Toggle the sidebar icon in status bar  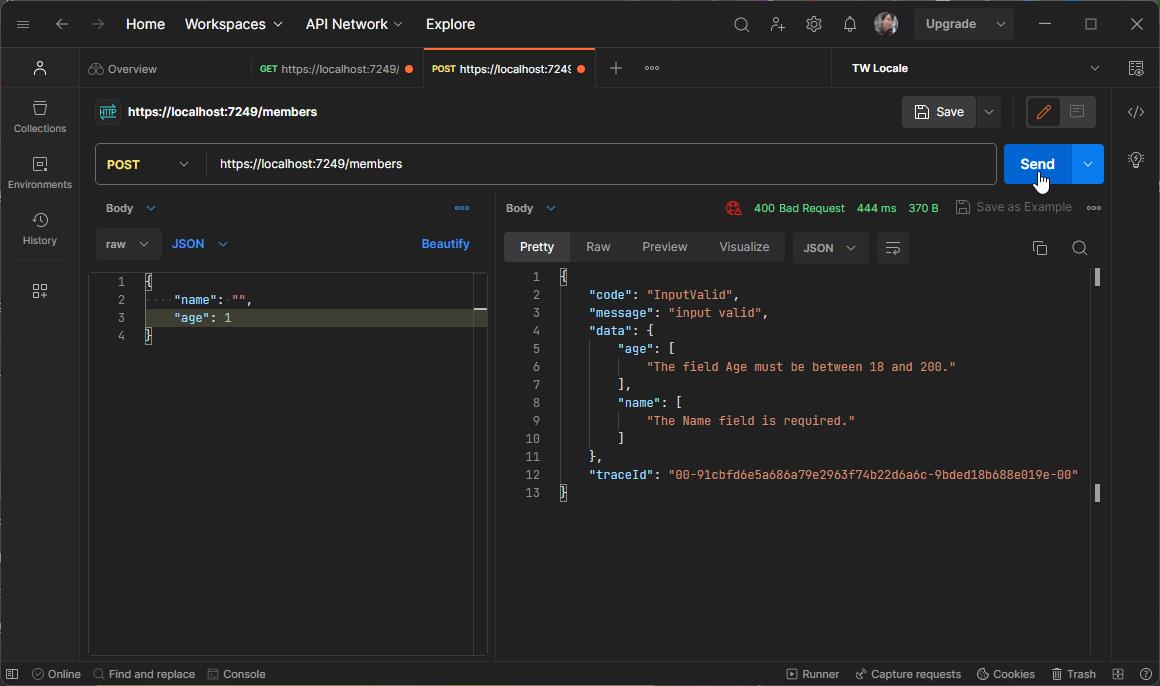click(12, 674)
